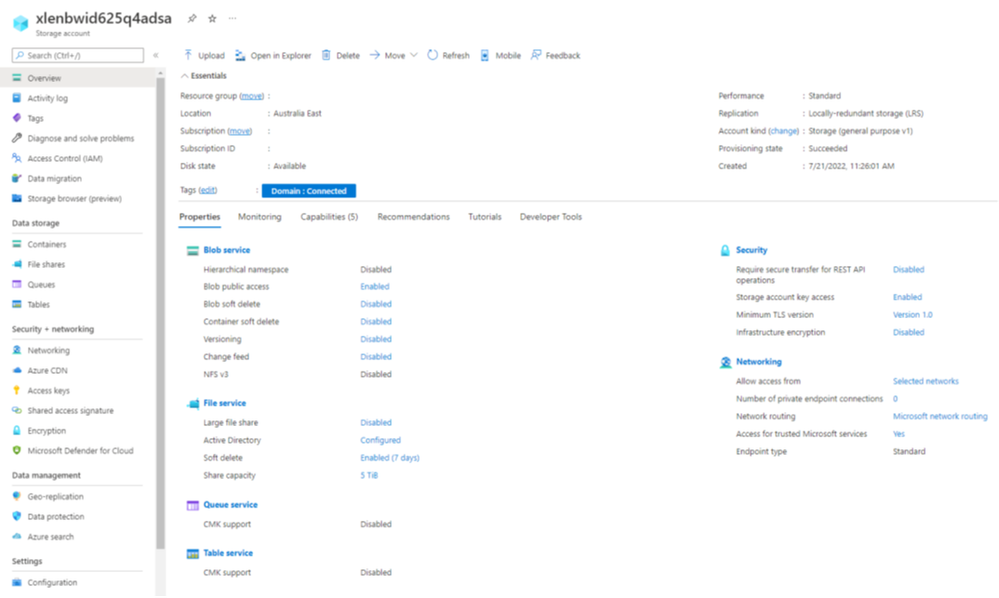Open the more options ellipsis menu
The height and width of the screenshot is (598, 999).
(233, 18)
